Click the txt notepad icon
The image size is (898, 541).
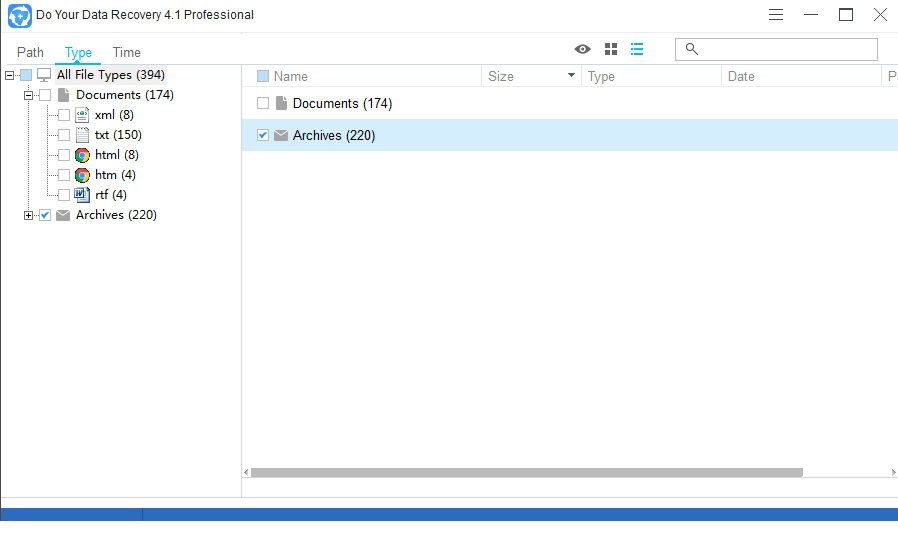tap(82, 135)
